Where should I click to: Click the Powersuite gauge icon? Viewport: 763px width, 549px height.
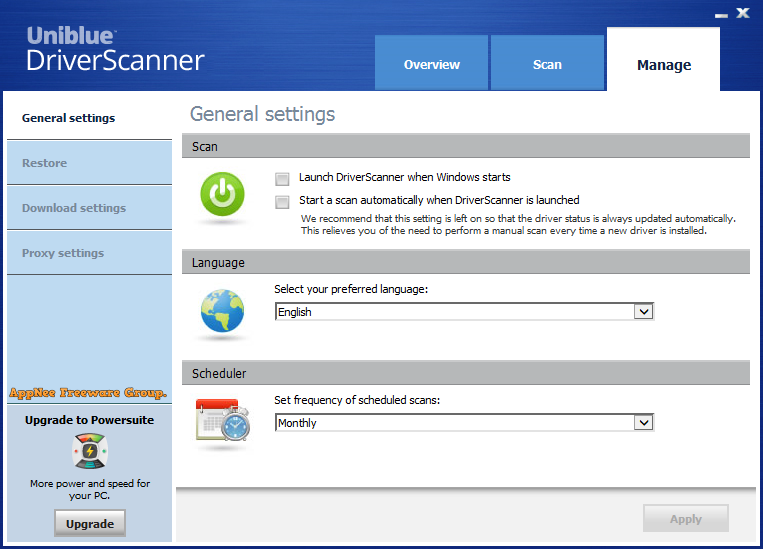(x=90, y=452)
